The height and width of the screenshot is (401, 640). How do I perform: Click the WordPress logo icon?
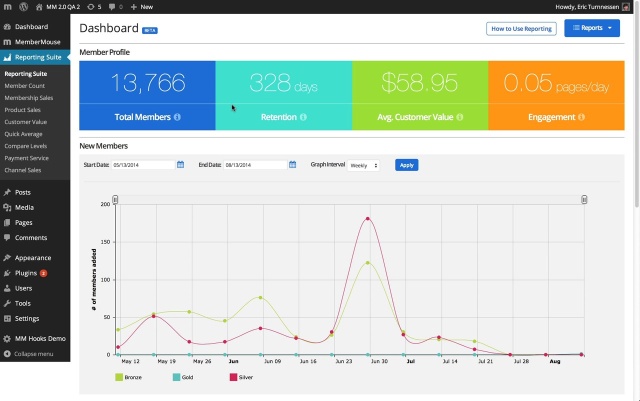tap(8, 6)
